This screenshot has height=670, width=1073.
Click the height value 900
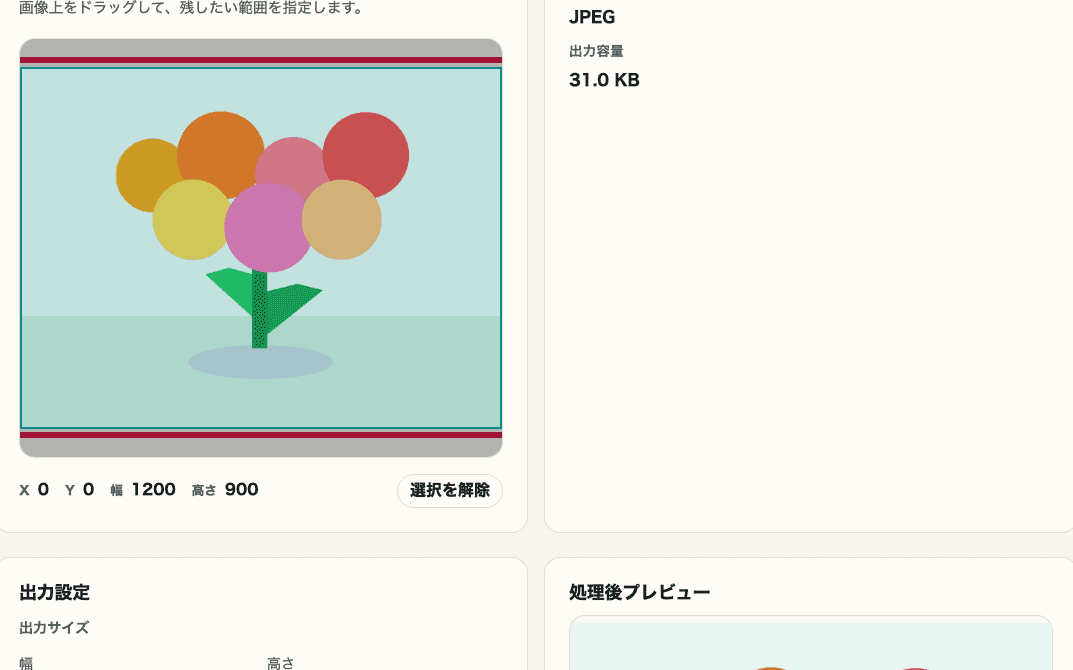(x=241, y=489)
